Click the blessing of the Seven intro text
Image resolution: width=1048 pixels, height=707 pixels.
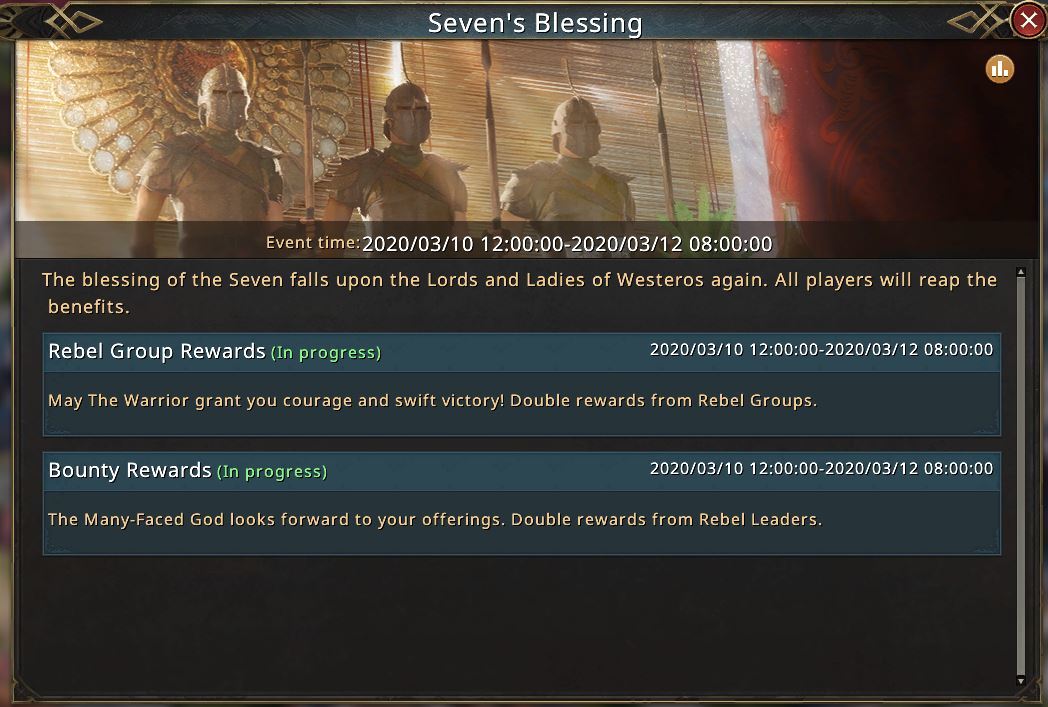(x=519, y=293)
